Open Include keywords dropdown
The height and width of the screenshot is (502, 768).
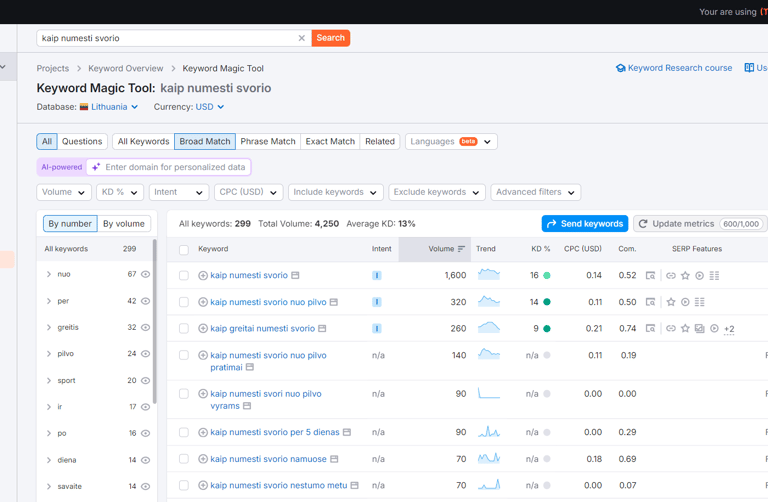335,192
